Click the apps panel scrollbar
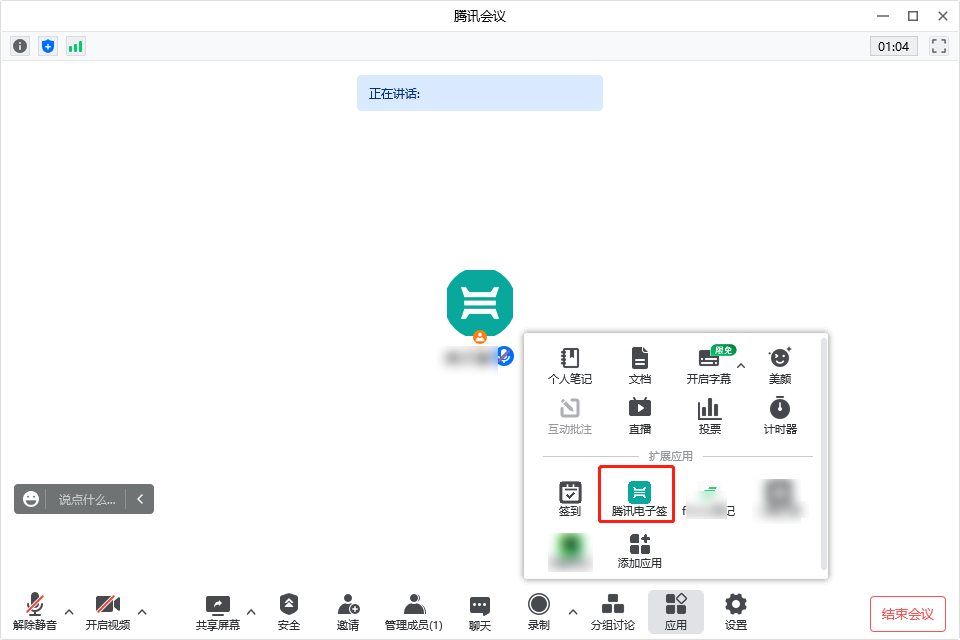 pyautogui.click(x=823, y=453)
